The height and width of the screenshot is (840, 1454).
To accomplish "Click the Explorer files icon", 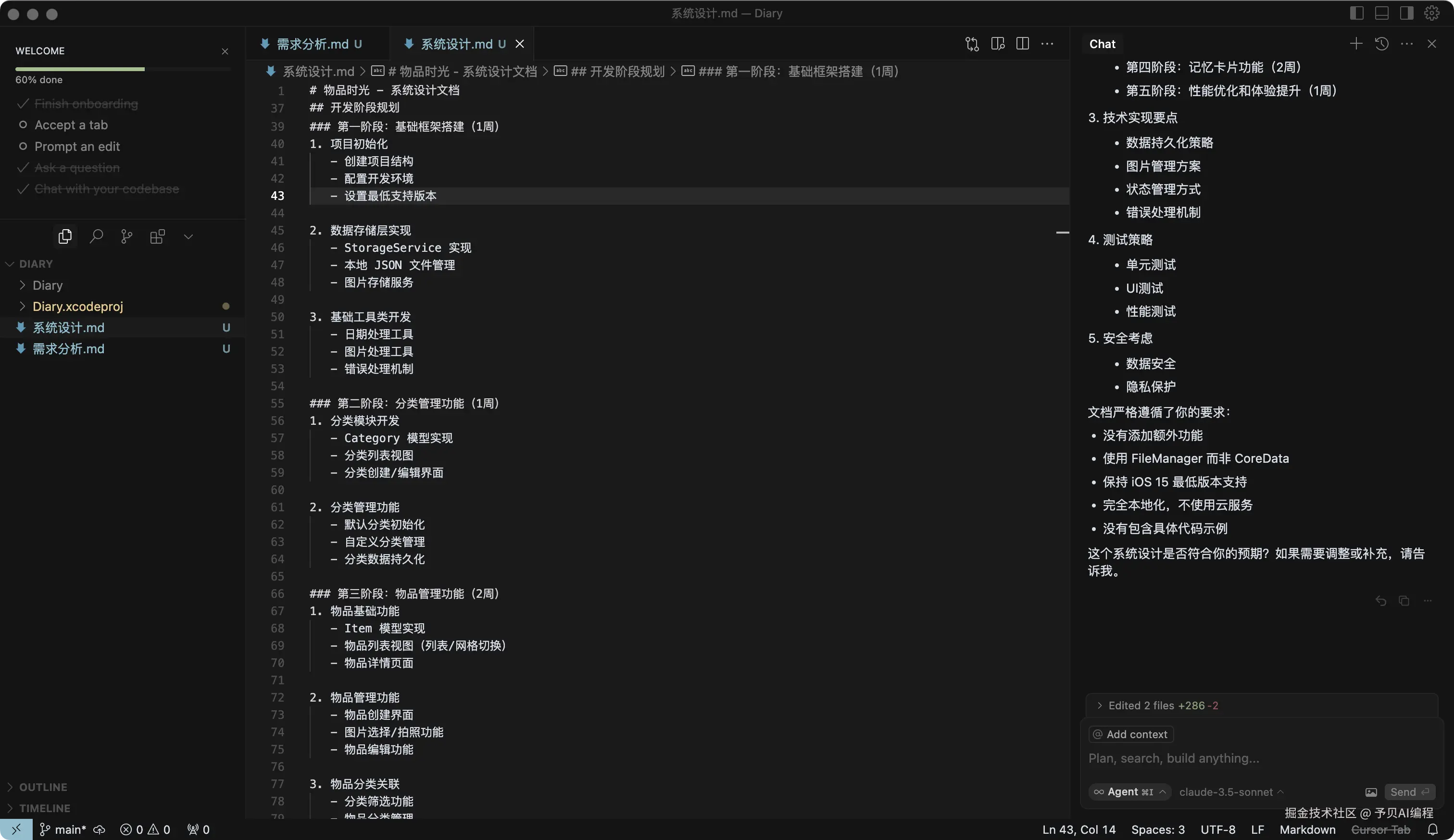I will point(65,236).
